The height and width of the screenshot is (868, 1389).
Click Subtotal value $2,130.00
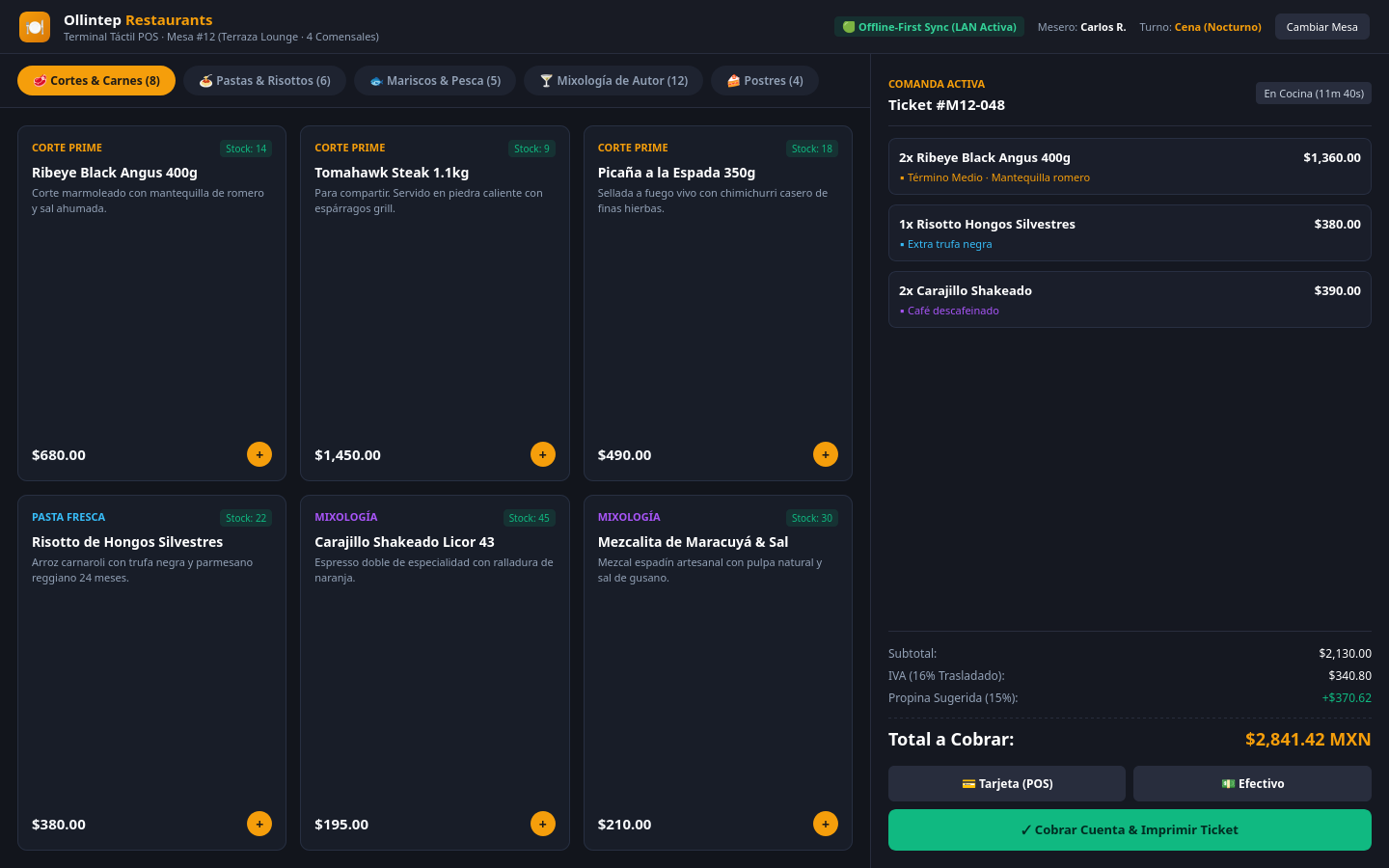pyautogui.click(x=1346, y=654)
